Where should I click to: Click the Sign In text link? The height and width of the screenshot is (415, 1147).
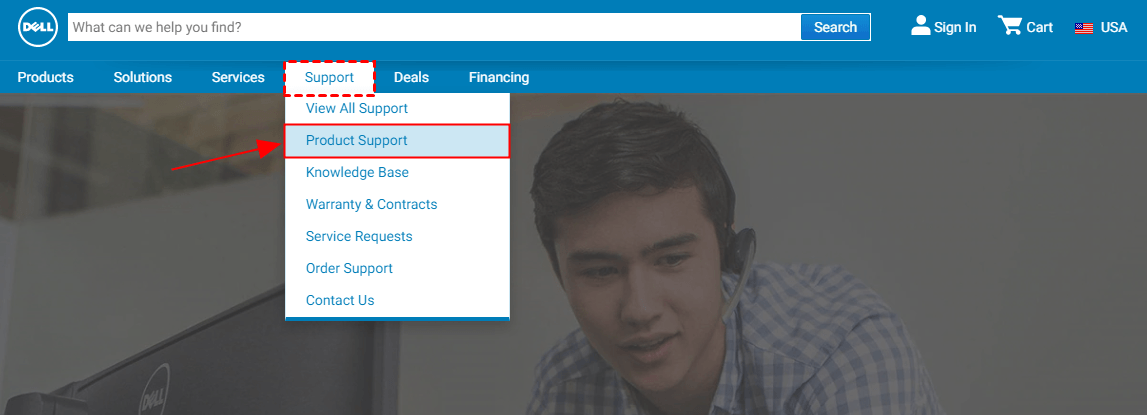955,28
